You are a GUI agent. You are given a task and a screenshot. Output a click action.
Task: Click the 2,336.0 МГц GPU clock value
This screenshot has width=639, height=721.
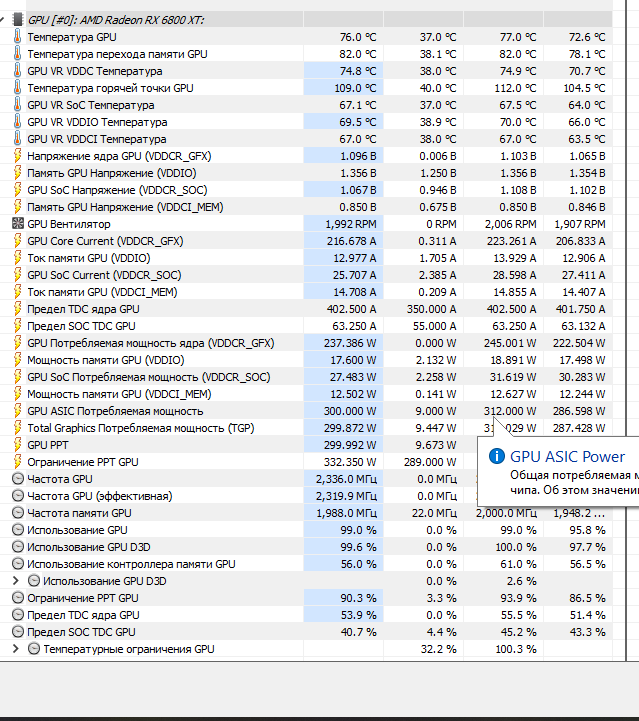click(x=346, y=479)
